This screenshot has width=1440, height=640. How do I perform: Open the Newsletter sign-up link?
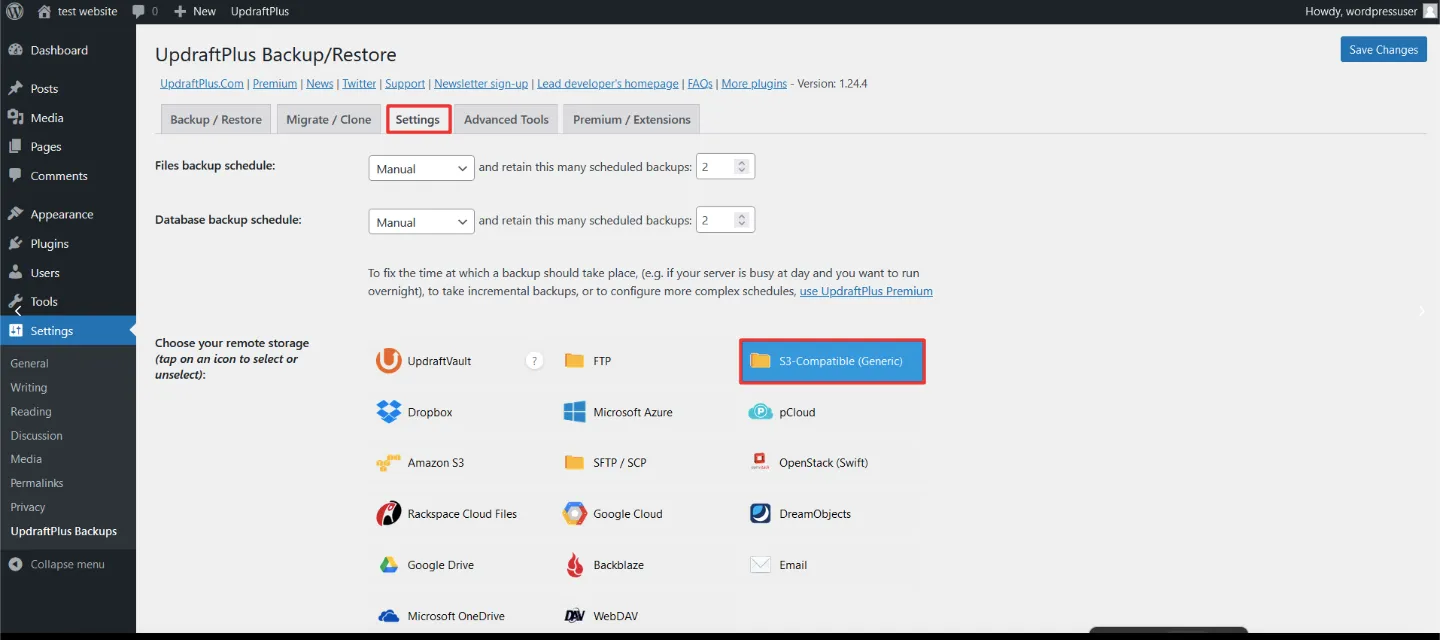pos(481,84)
